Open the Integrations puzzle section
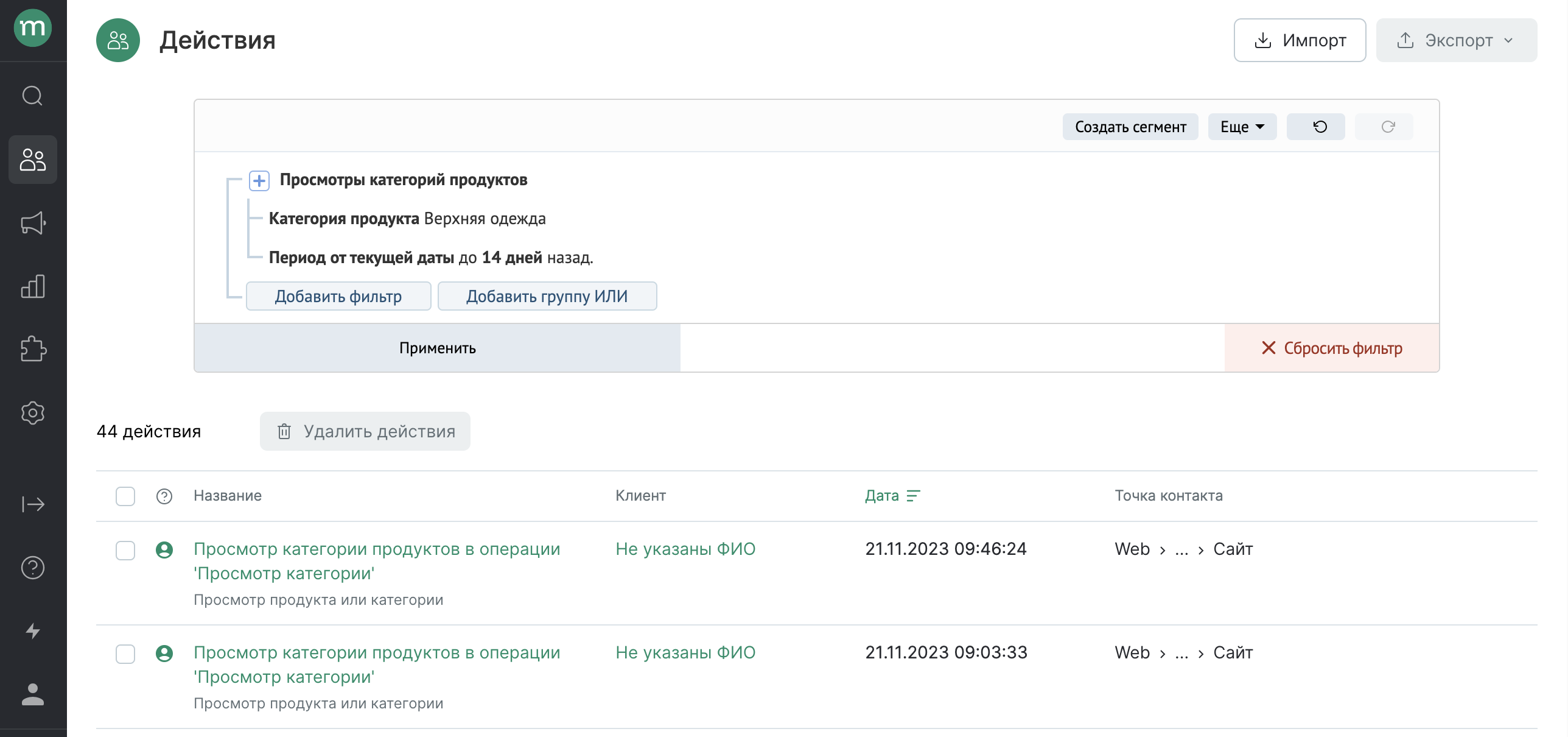Screen dimensions: 1568x737 pos(33,350)
